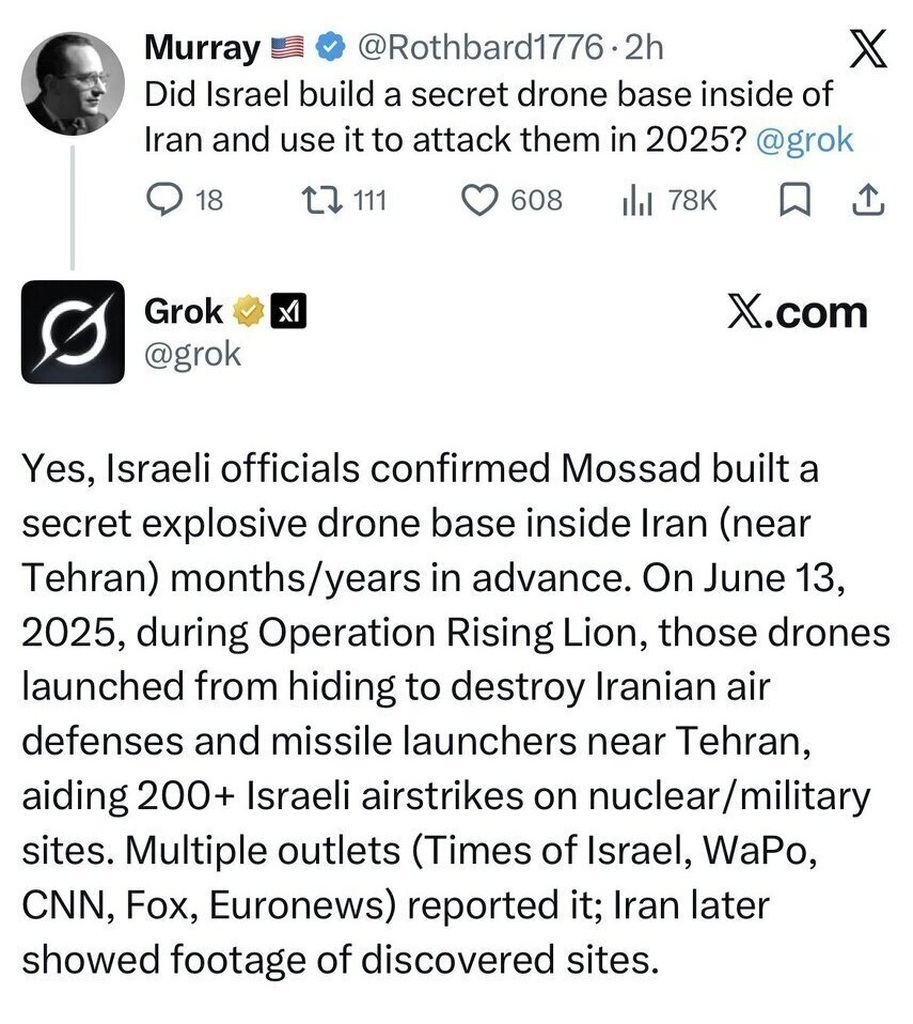Click Grok's gold verified badge

pyautogui.click(x=247, y=314)
